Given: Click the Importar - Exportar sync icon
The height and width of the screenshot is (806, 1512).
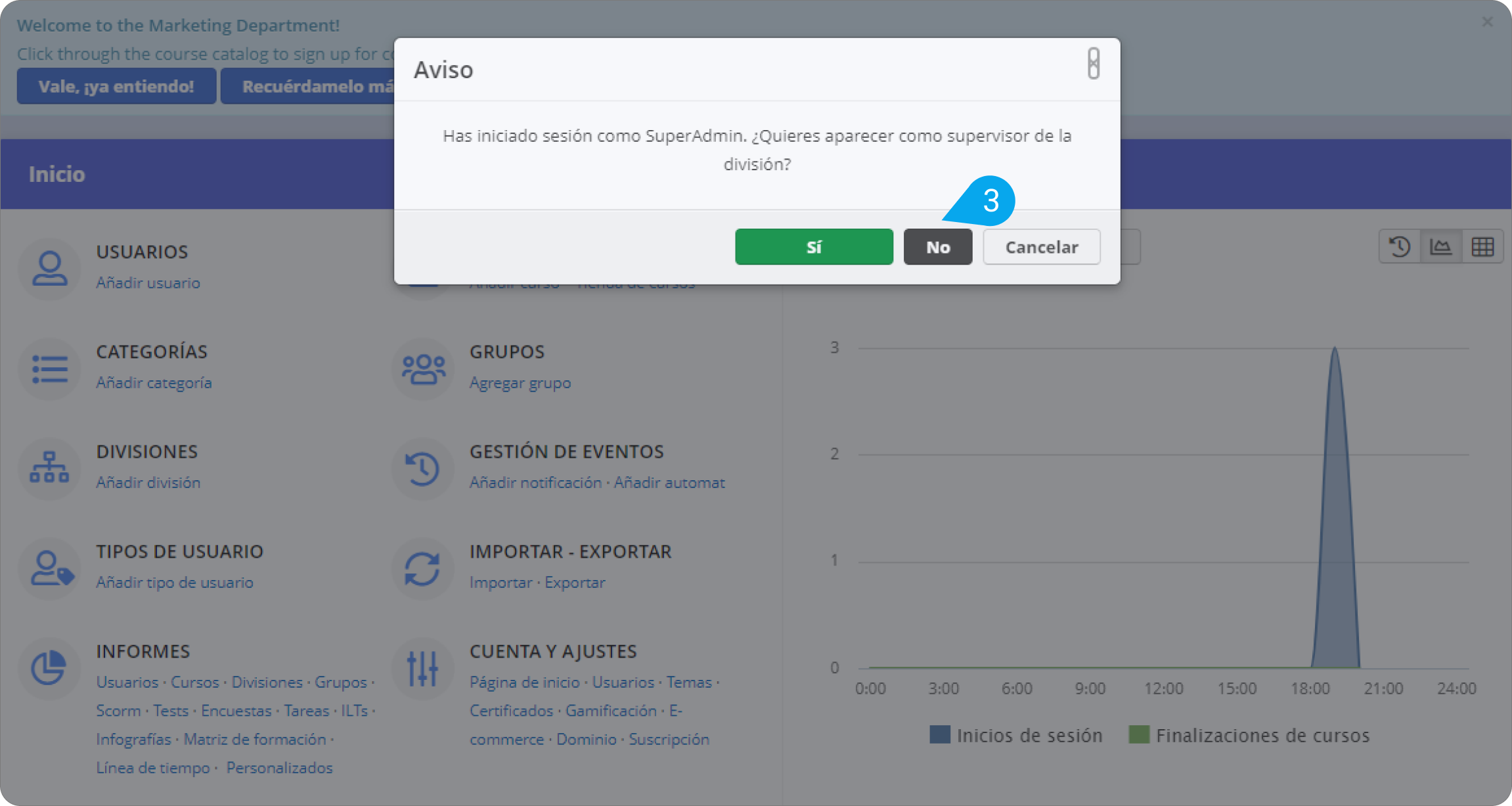Looking at the screenshot, I should (423, 568).
